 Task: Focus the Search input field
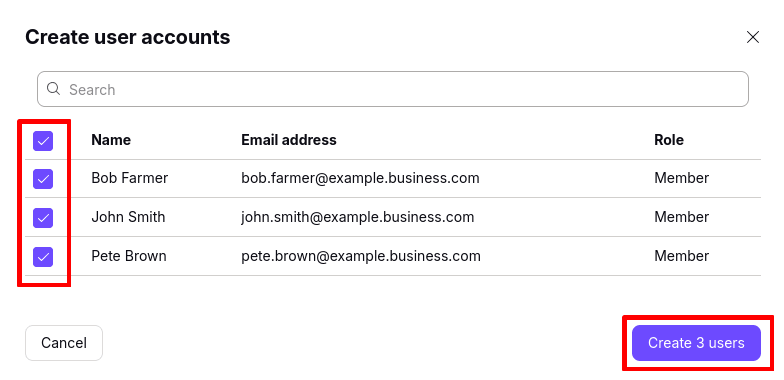coord(392,89)
